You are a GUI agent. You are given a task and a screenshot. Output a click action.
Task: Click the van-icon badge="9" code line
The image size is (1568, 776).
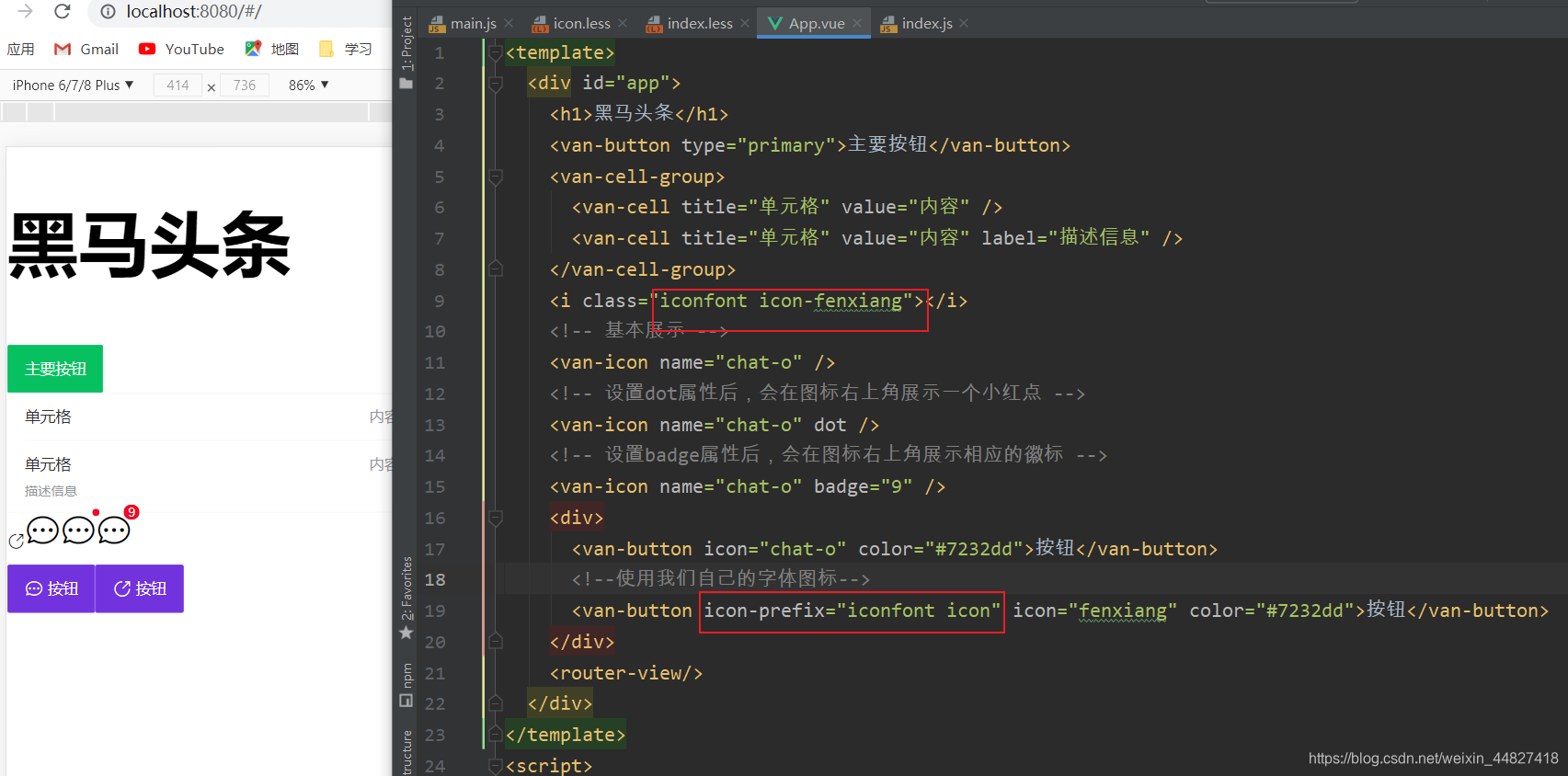point(748,486)
